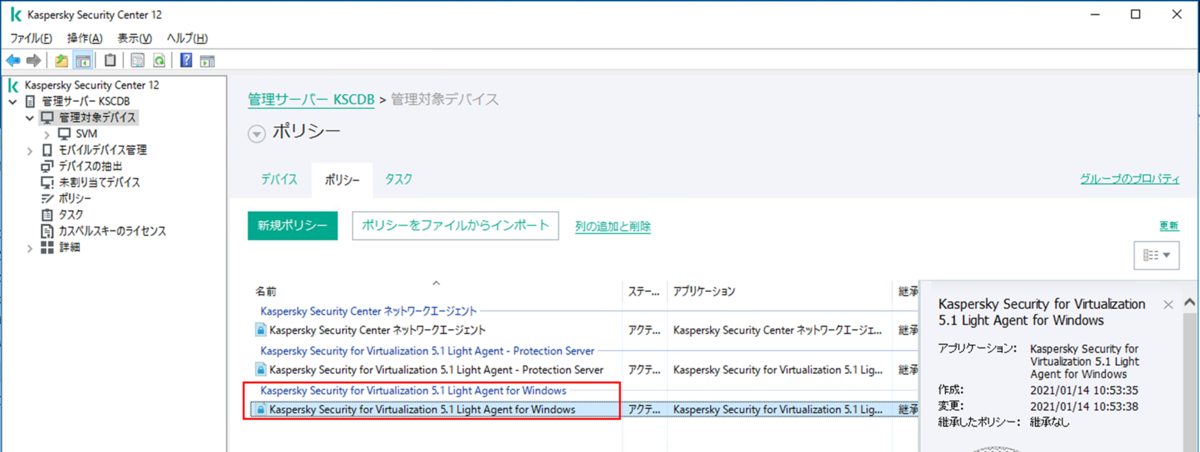Click Light Agent - Protection Server group header
Screen dimensions: 1200x452
pos(427,351)
